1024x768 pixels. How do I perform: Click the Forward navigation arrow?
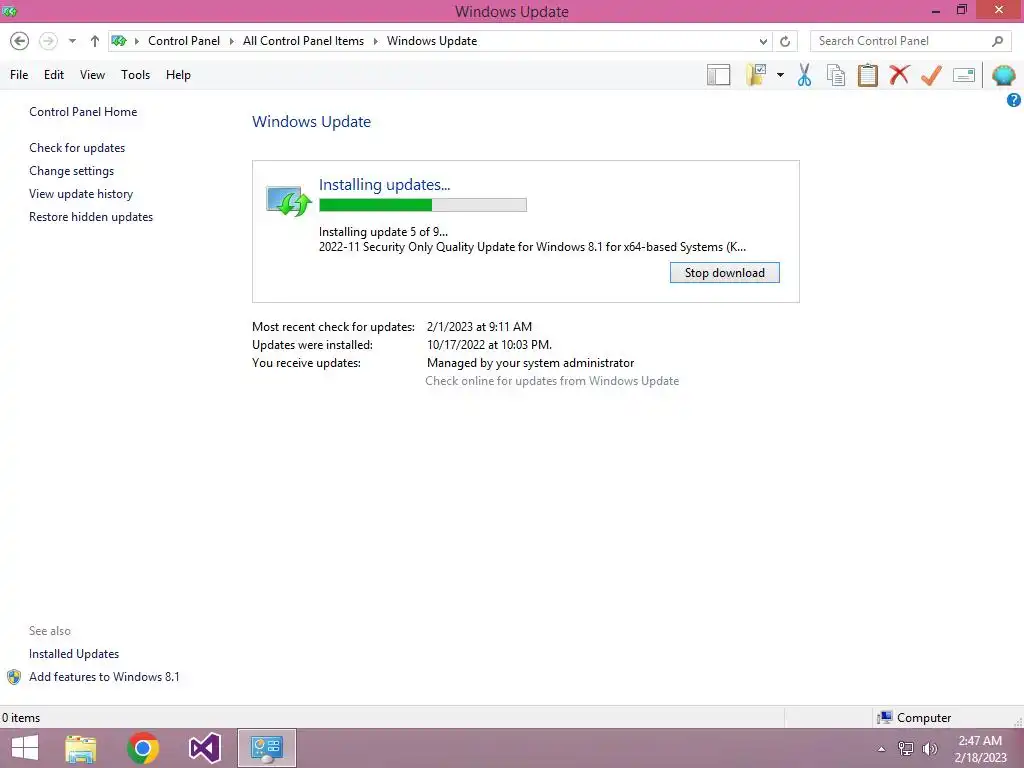pos(48,41)
